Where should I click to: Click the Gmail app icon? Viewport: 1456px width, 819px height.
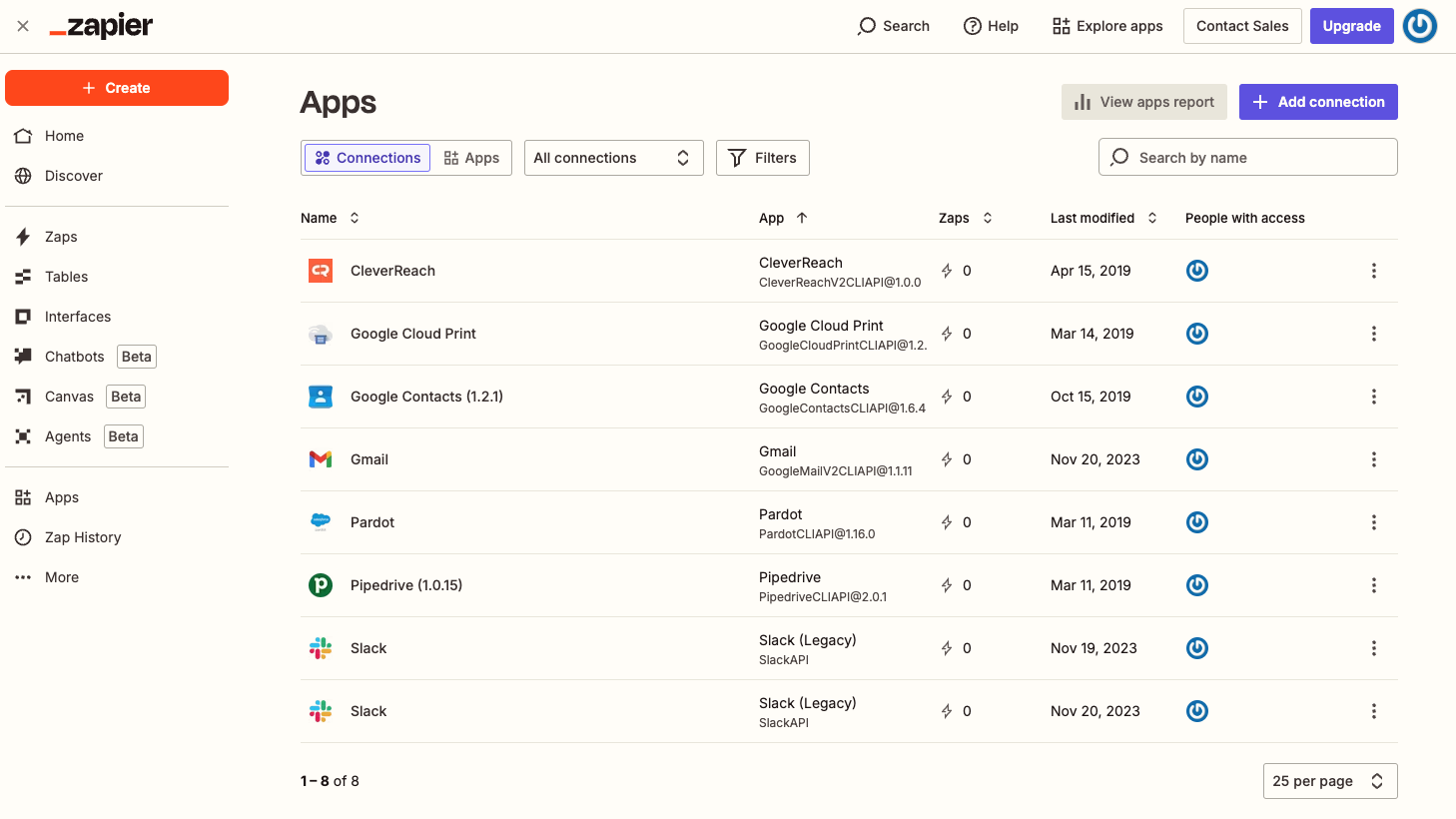click(x=321, y=459)
